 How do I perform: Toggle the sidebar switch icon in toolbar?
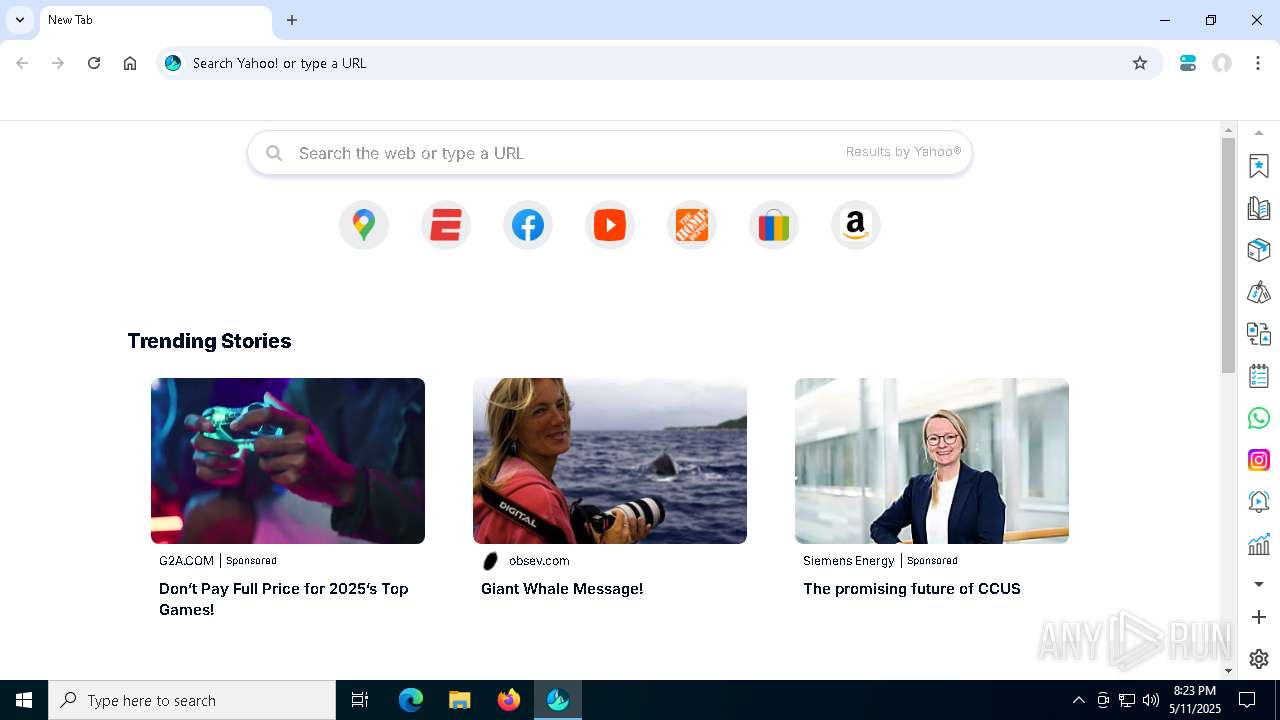tap(1188, 63)
